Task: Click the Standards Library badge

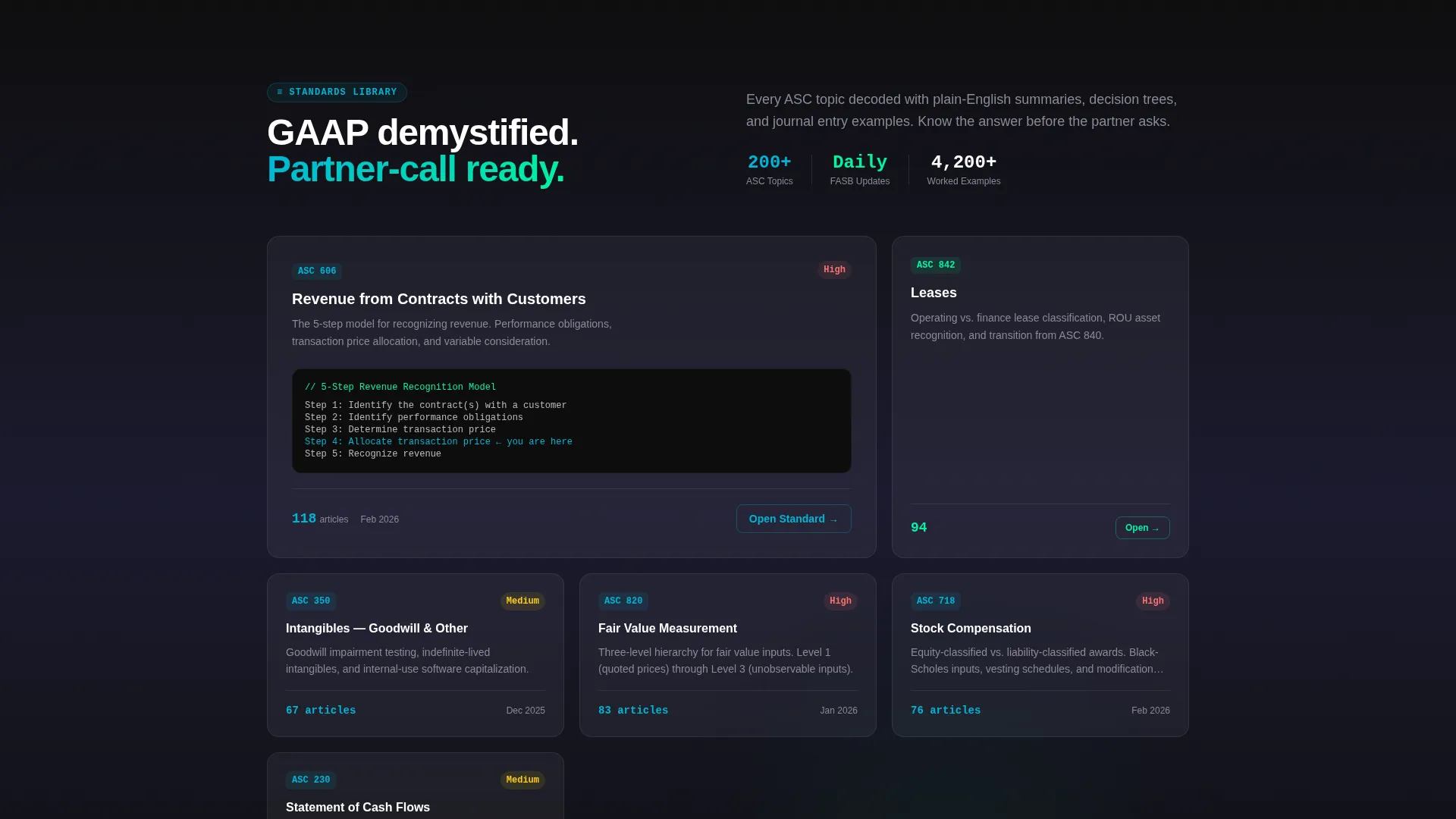Action: pyautogui.click(x=337, y=93)
